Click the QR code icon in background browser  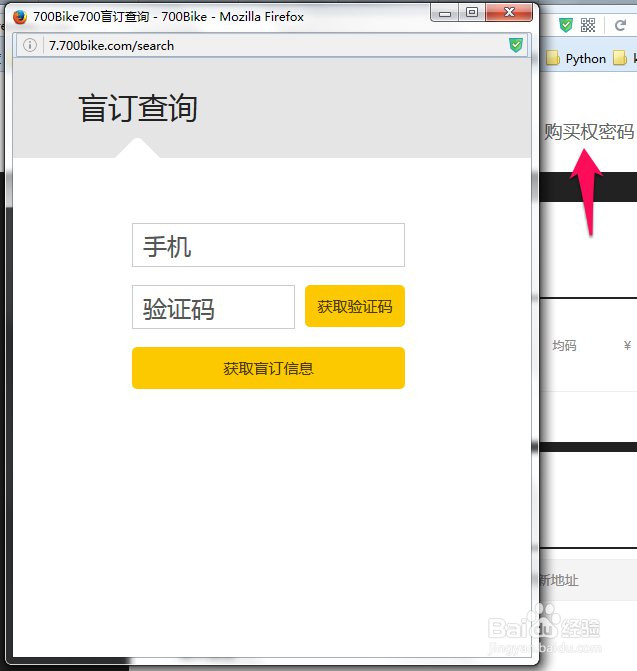(x=588, y=25)
